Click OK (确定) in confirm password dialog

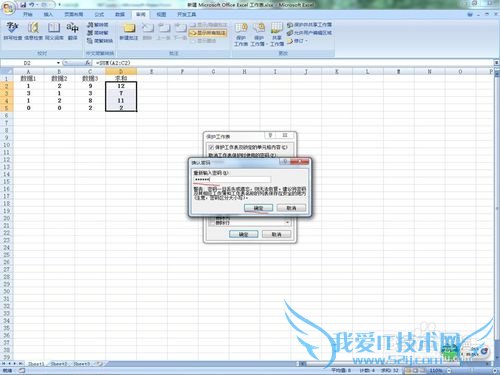pos(258,208)
